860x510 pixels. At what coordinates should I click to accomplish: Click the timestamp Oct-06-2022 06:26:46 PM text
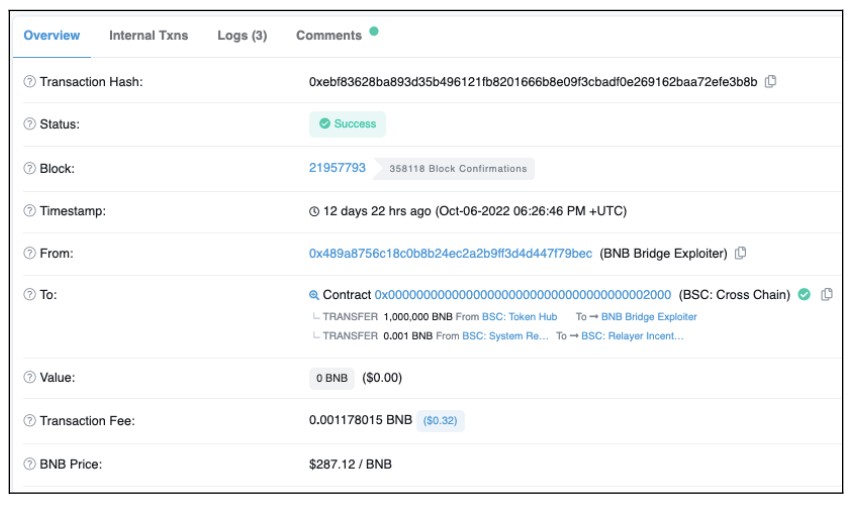531,211
